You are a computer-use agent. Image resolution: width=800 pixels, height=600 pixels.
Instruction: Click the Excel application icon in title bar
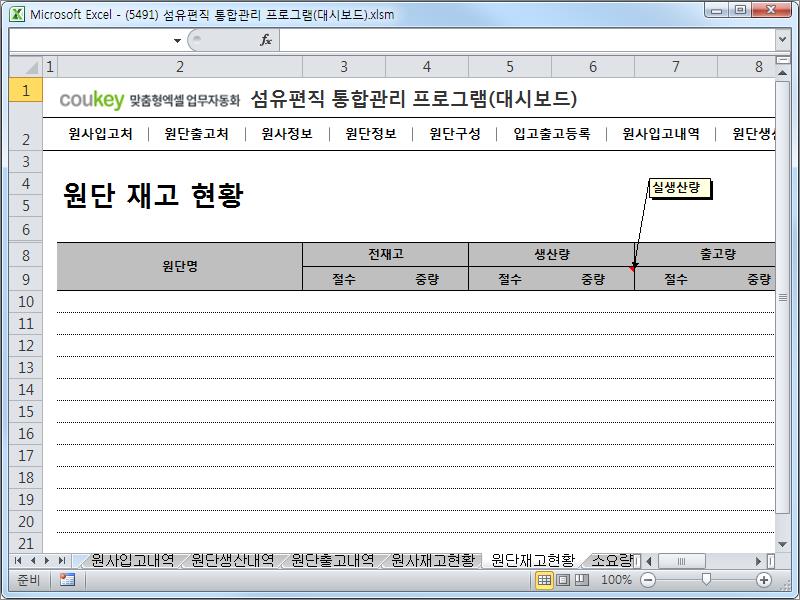point(17,14)
